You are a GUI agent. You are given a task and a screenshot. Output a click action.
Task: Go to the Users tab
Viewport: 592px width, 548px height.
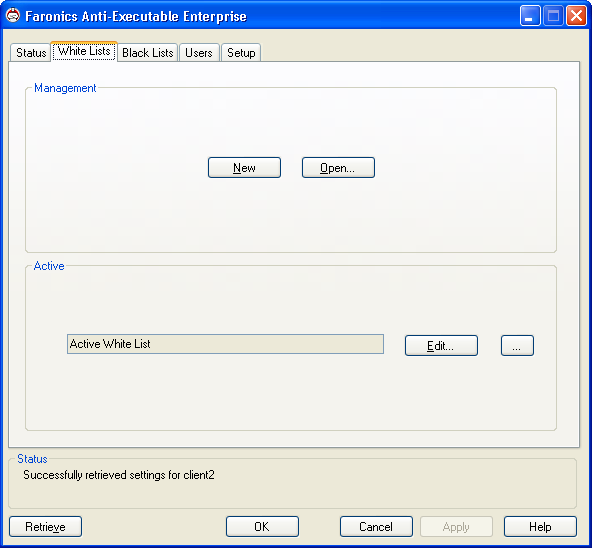click(199, 52)
